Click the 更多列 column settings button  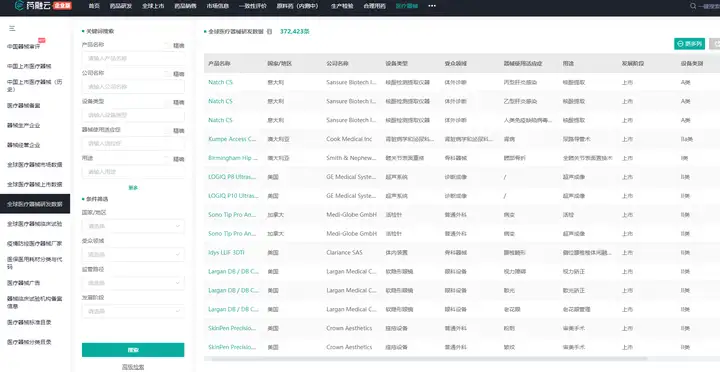point(689,44)
